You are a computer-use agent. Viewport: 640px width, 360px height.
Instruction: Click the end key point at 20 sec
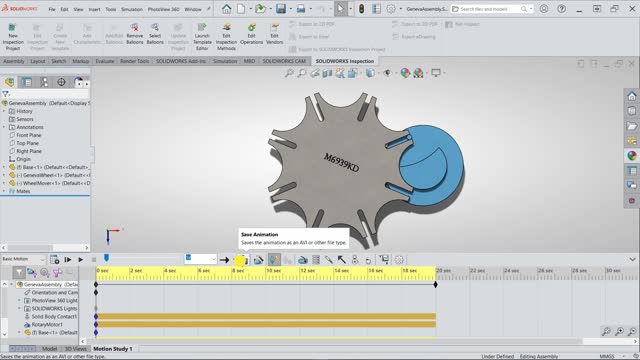coord(436,284)
